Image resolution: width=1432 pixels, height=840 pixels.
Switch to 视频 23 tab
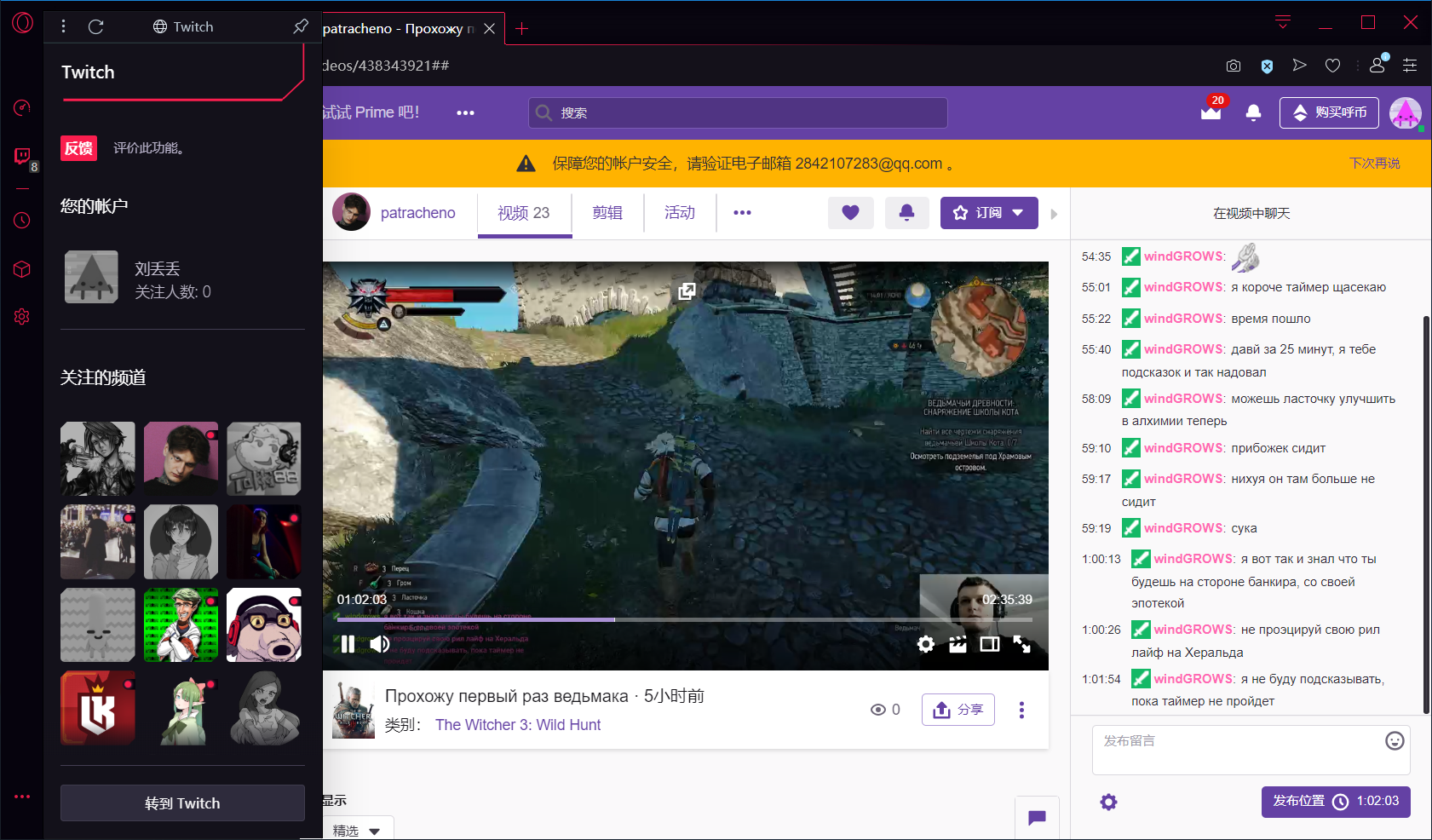point(524,213)
